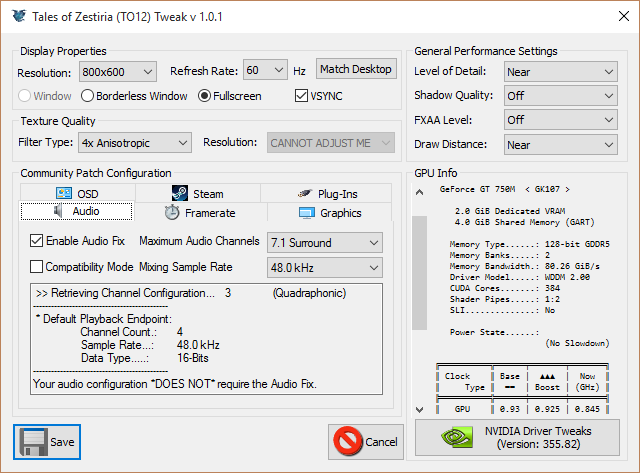Open the Refresh Rate dropdown

[x=265, y=70]
